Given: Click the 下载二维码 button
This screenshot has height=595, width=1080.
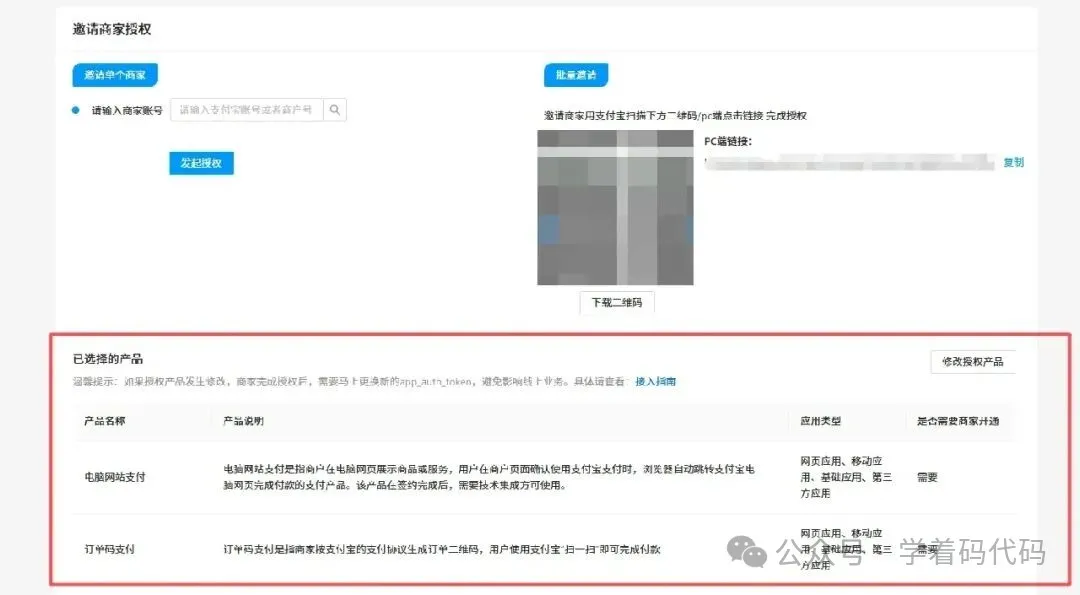Looking at the screenshot, I should 617,302.
